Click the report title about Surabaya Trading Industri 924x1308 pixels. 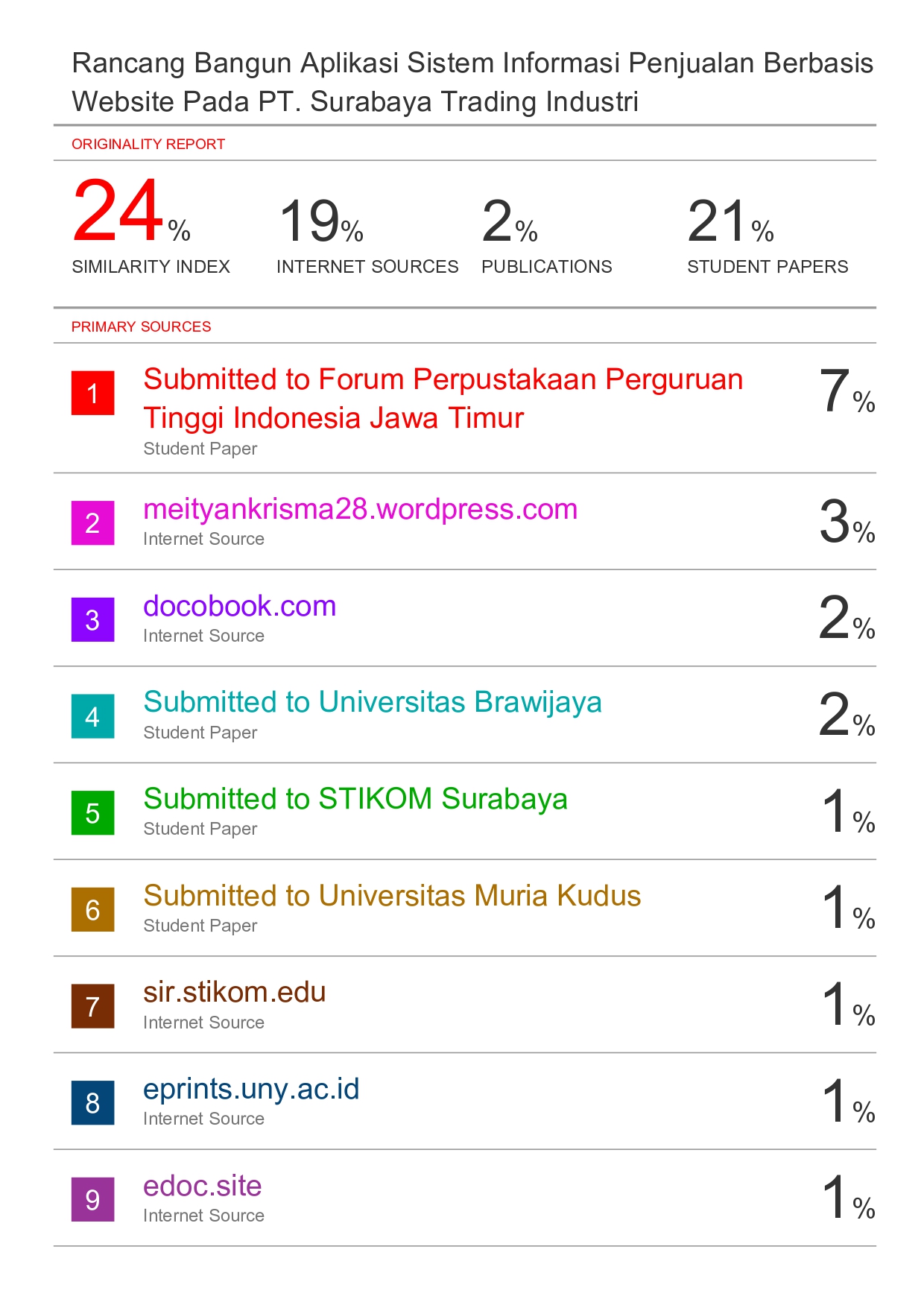472,82
